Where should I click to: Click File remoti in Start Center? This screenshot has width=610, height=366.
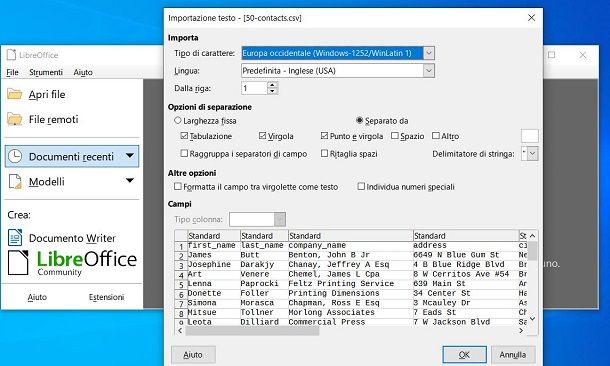tap(53, 119)
